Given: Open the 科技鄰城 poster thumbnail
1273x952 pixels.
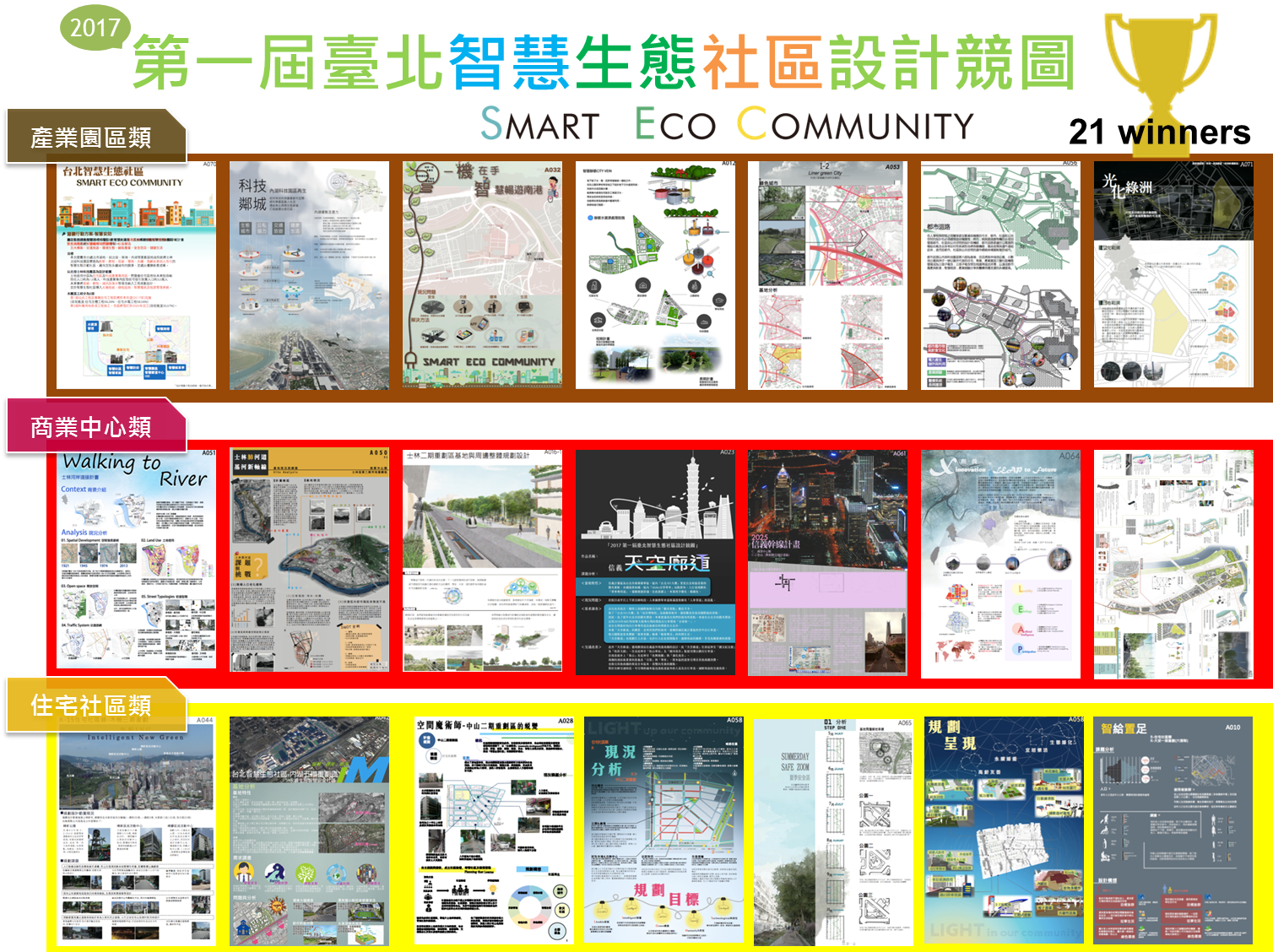Looking at the screenshot, I should click(309, 275).
